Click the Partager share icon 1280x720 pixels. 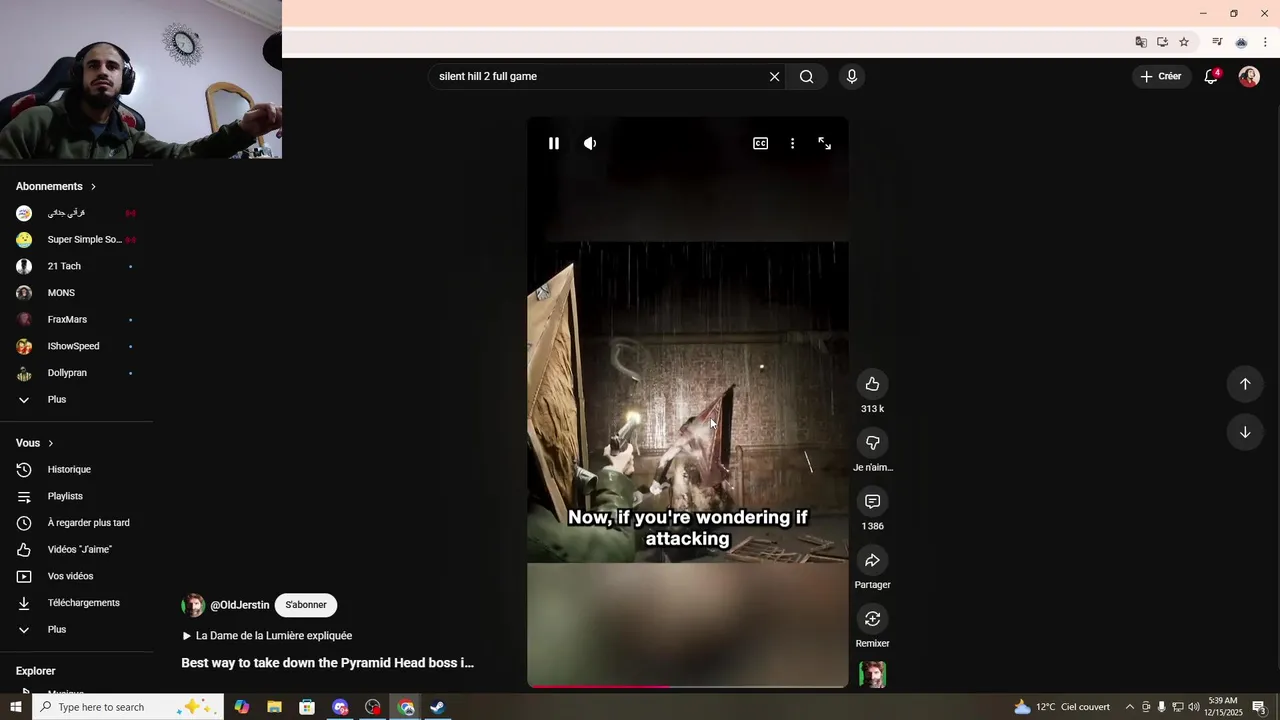click(872, 560)
